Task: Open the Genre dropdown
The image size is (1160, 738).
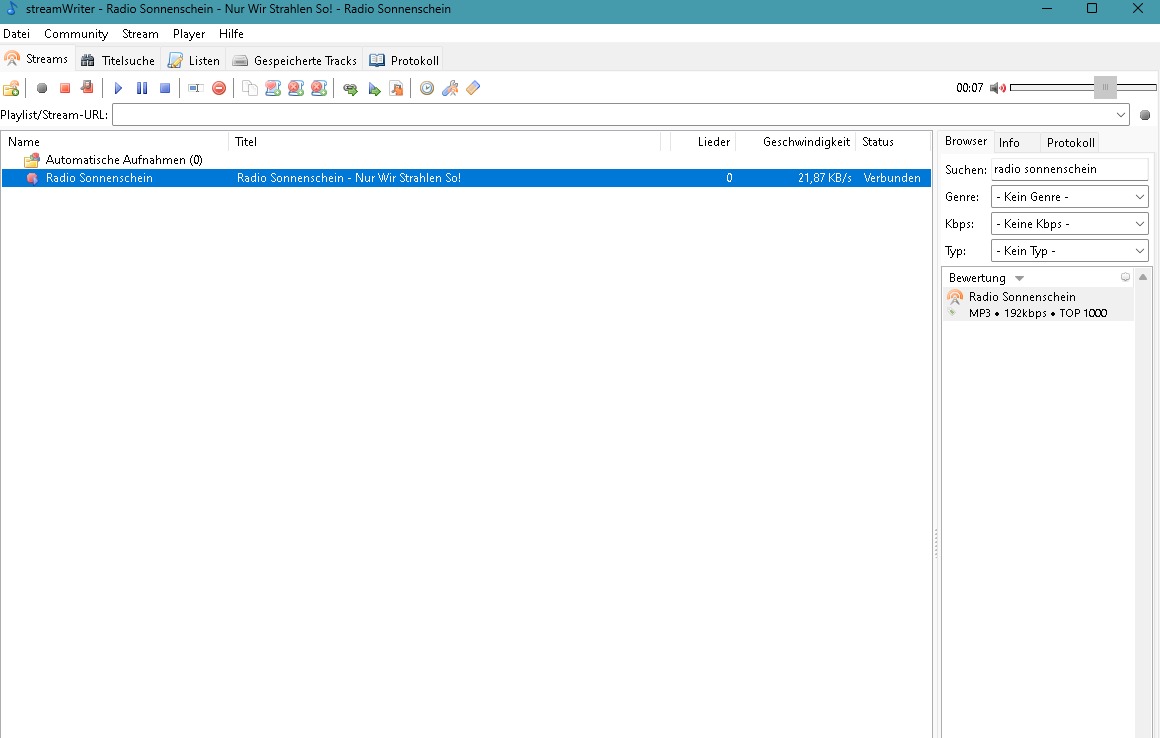Action: 1069,197
